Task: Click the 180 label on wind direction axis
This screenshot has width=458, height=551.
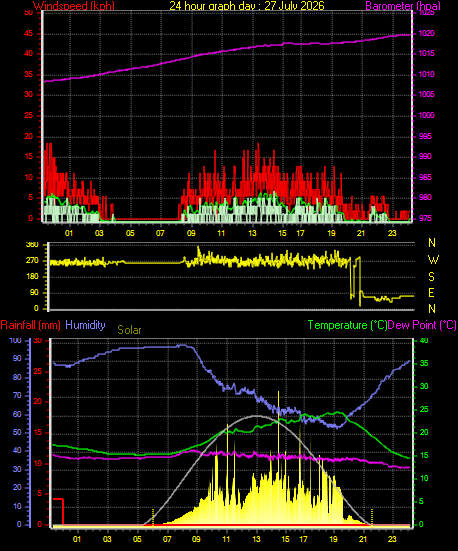Action: click(32, 277)
